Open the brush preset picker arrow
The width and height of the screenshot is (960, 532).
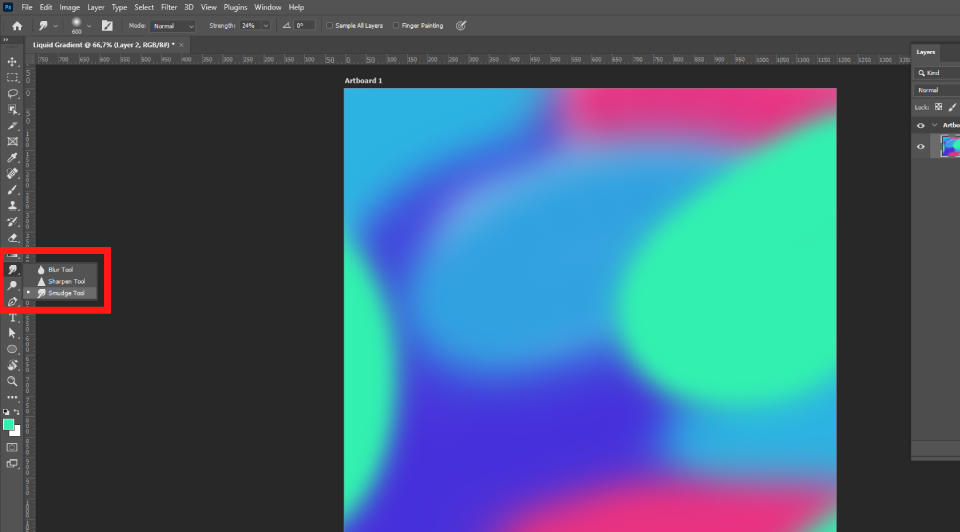89,26
